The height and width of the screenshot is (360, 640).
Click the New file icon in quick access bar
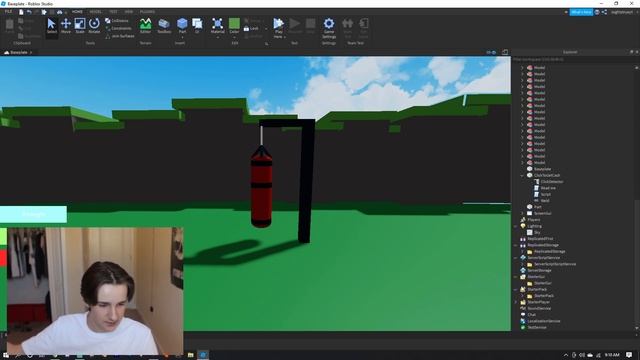point(21,12)
